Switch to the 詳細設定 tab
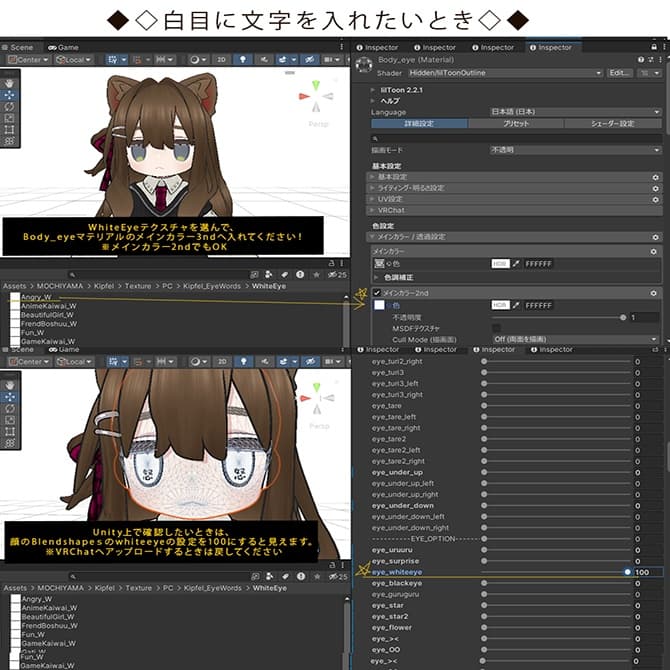 click(419, 123)
